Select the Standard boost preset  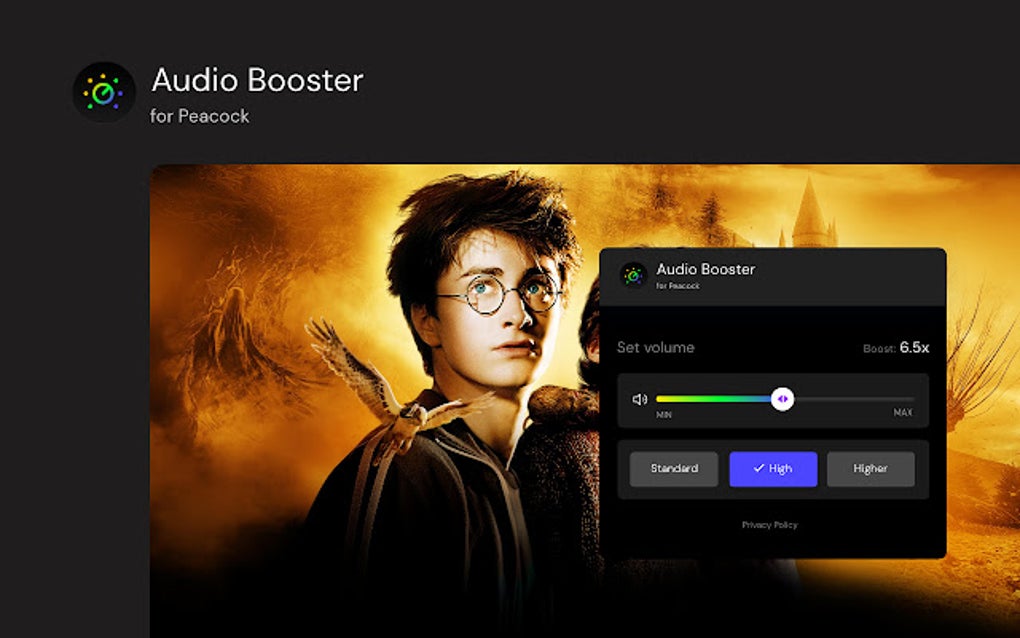coord(674,469)
